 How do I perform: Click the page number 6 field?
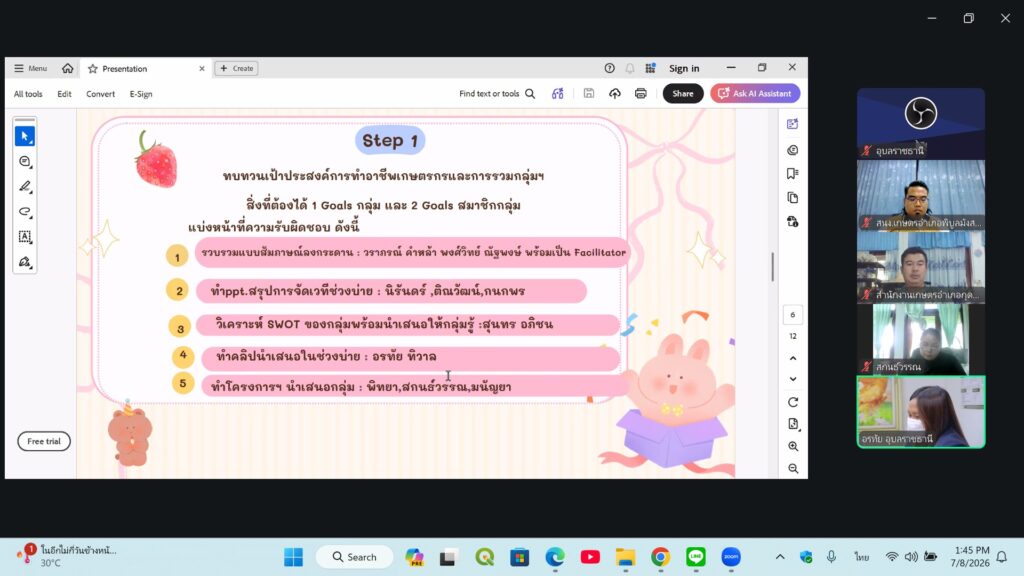(793, 315)
